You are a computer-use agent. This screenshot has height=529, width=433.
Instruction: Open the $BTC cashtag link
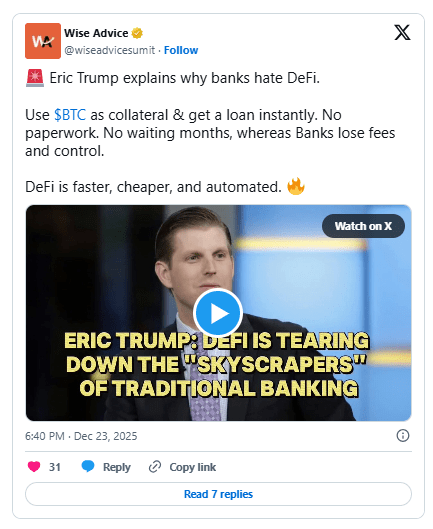(x=70, y=115)
